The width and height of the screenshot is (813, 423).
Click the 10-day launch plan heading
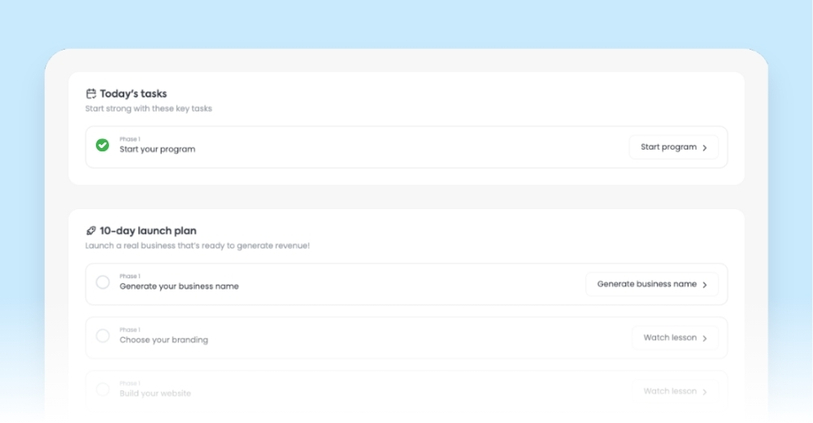(148, 231)
